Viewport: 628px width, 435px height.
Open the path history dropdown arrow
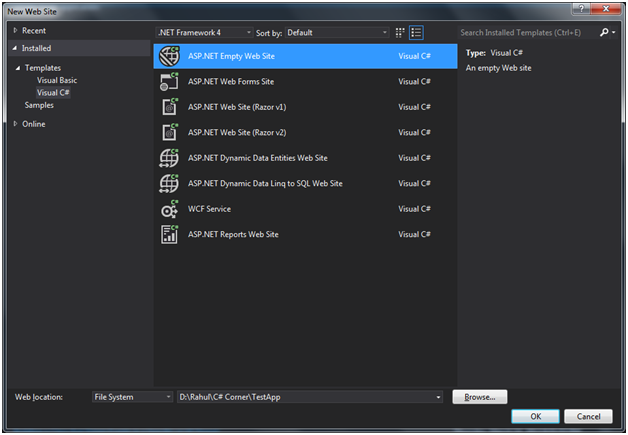[438, 397]
